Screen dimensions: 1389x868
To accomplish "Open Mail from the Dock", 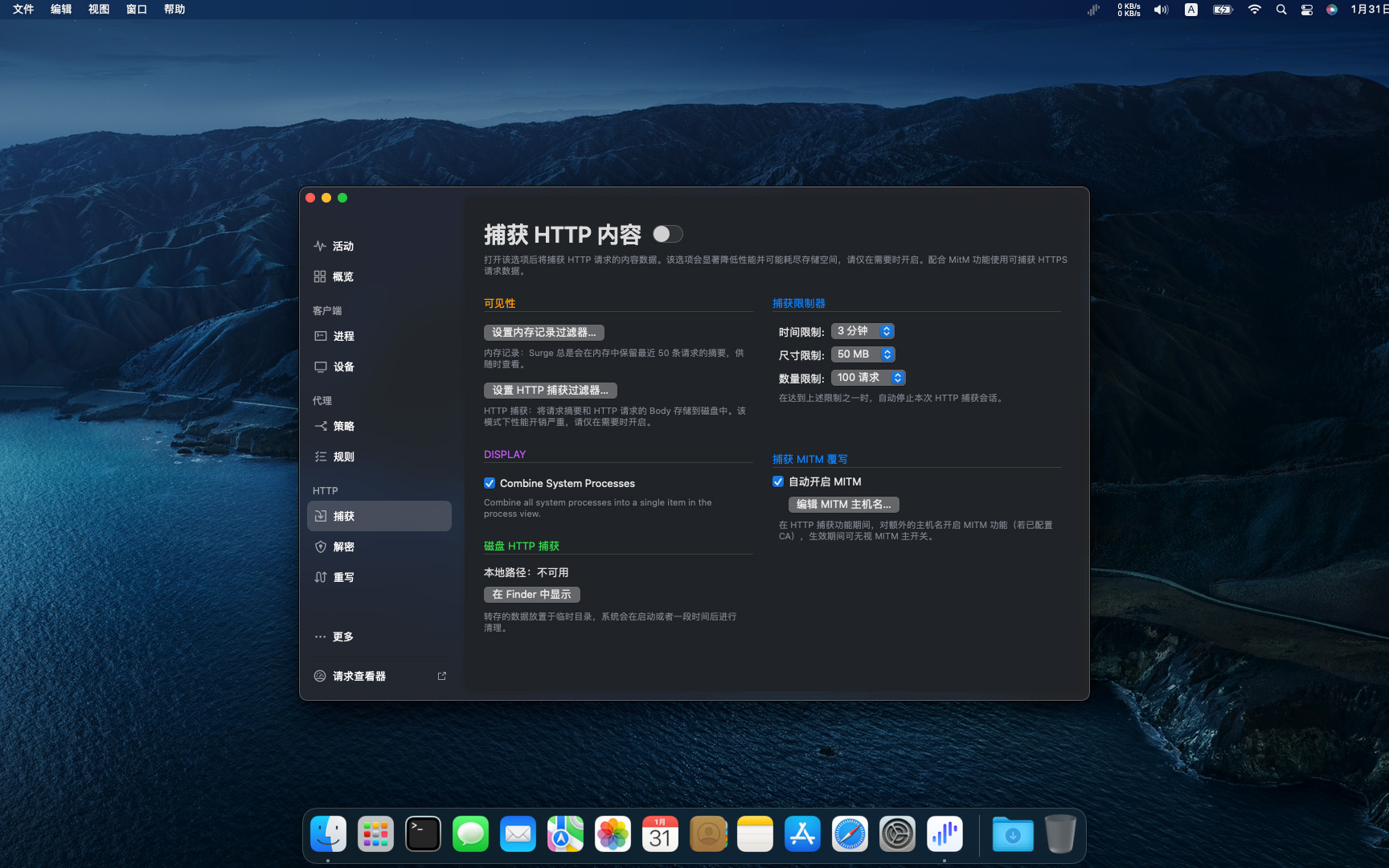I will (518, 834).
